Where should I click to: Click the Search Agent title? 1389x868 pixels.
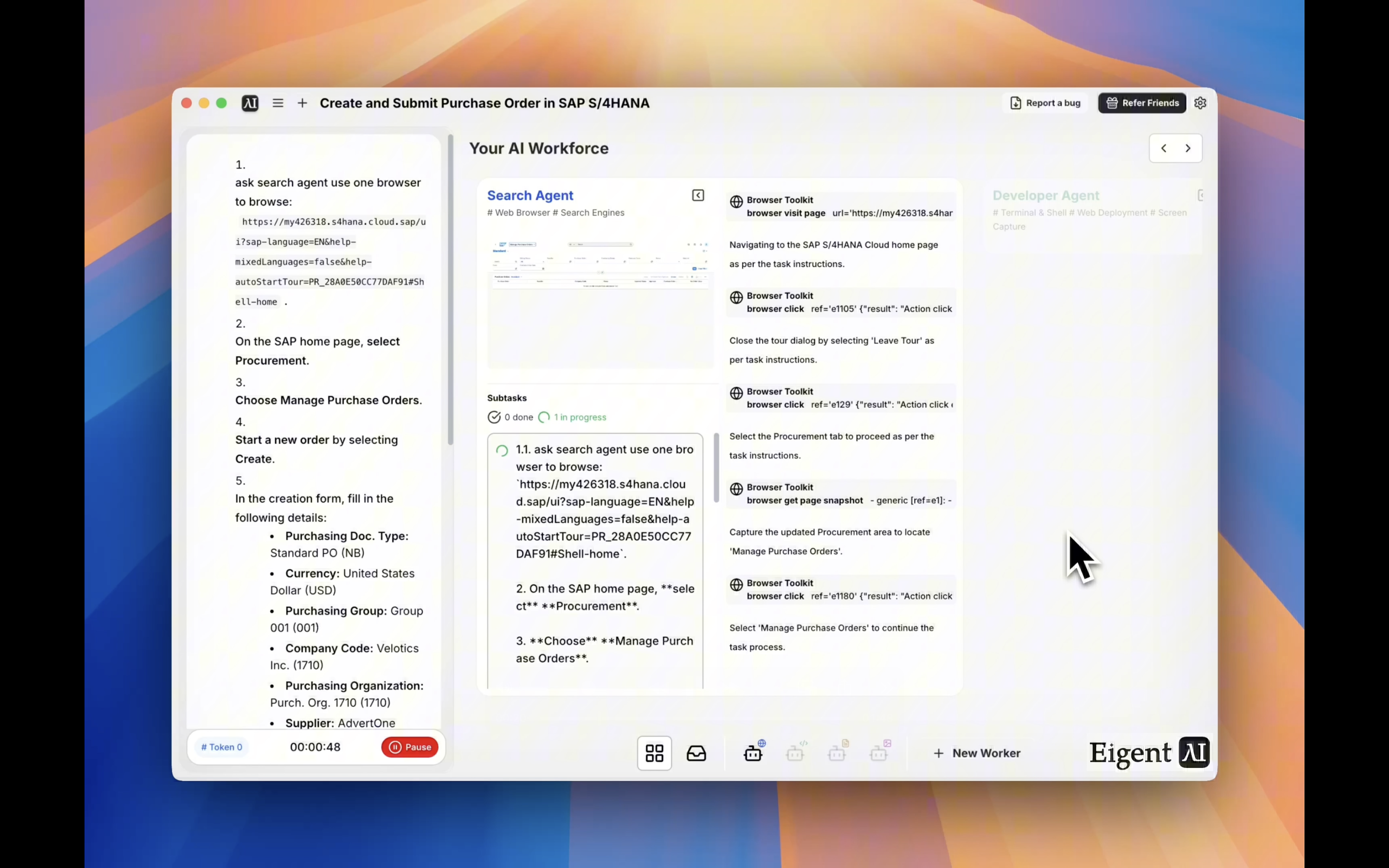tap(531, 195)
